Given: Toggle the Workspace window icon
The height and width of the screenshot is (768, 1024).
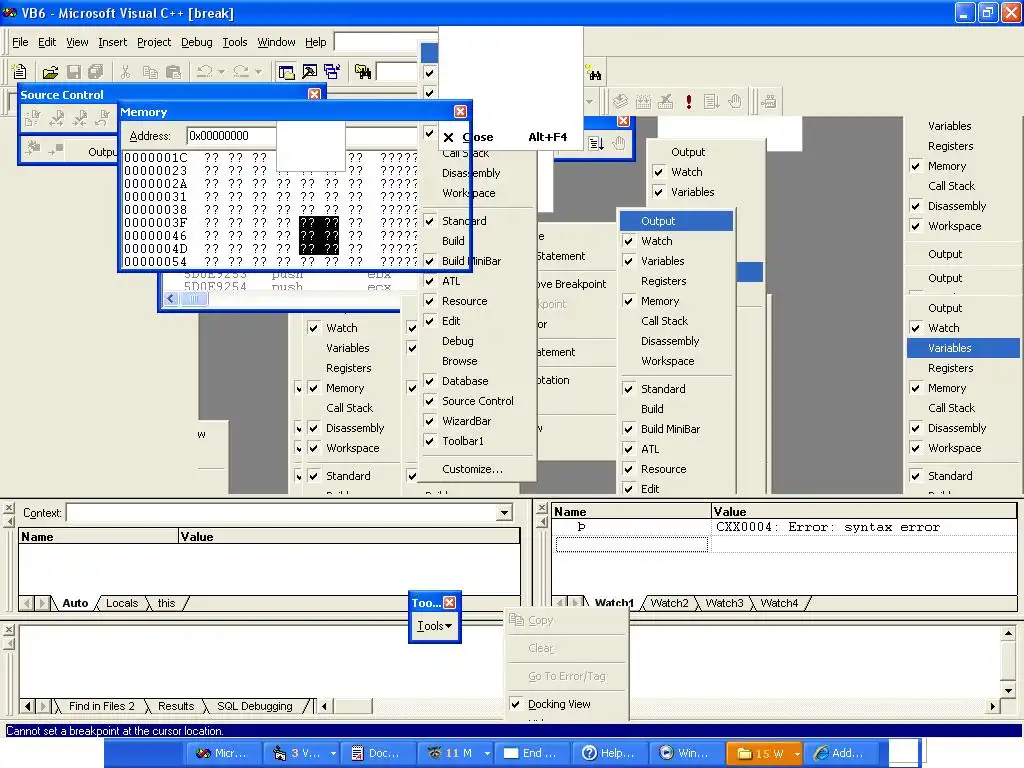Looking at the screenshot, I should pyautogui.click(x=286, y=71).
